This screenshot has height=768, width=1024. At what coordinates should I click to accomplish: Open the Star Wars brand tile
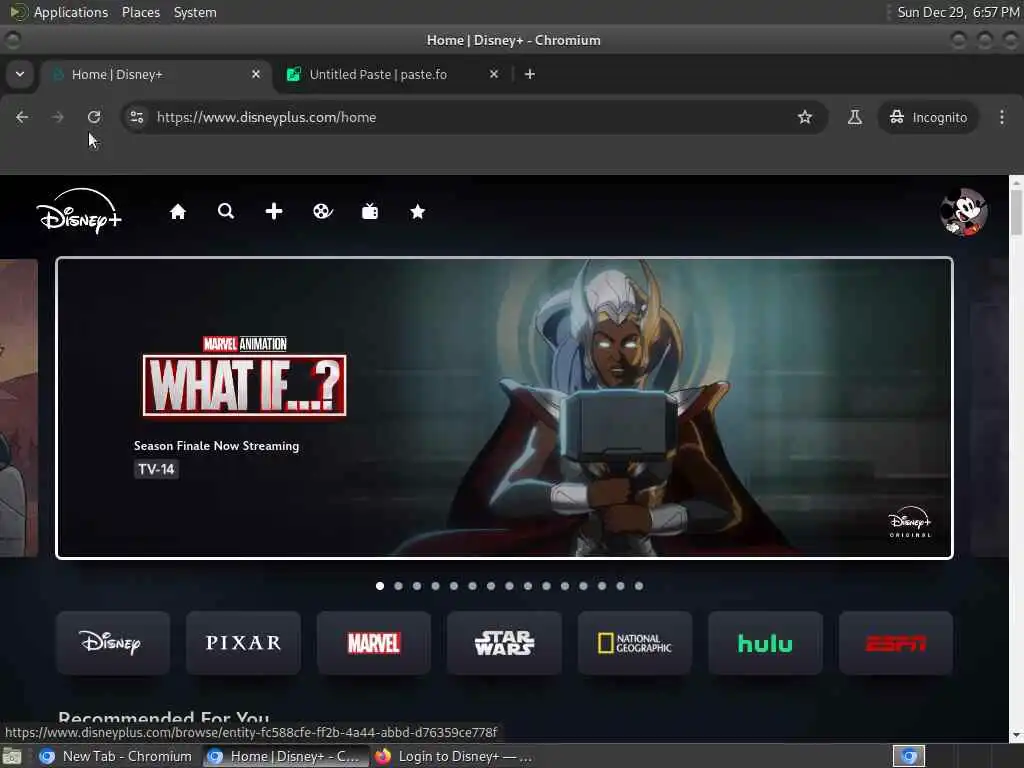tap(504, 643)
